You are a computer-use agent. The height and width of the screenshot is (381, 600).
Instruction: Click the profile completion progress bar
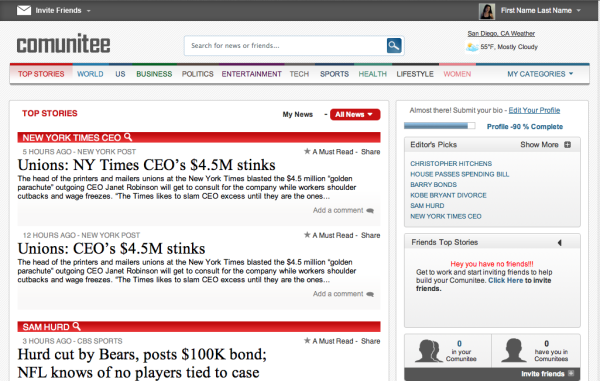click(x=440, y=126)
